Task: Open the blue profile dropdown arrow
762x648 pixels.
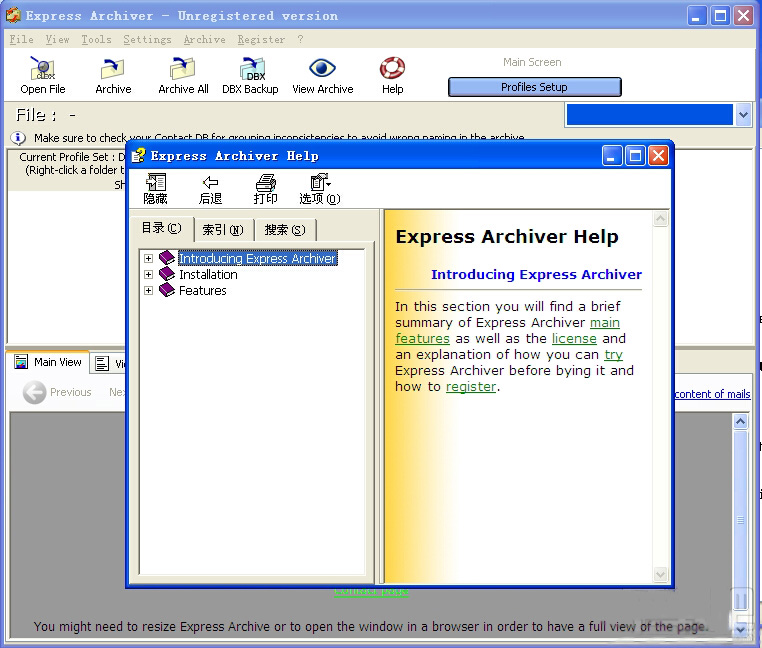Action: (743, 115)
